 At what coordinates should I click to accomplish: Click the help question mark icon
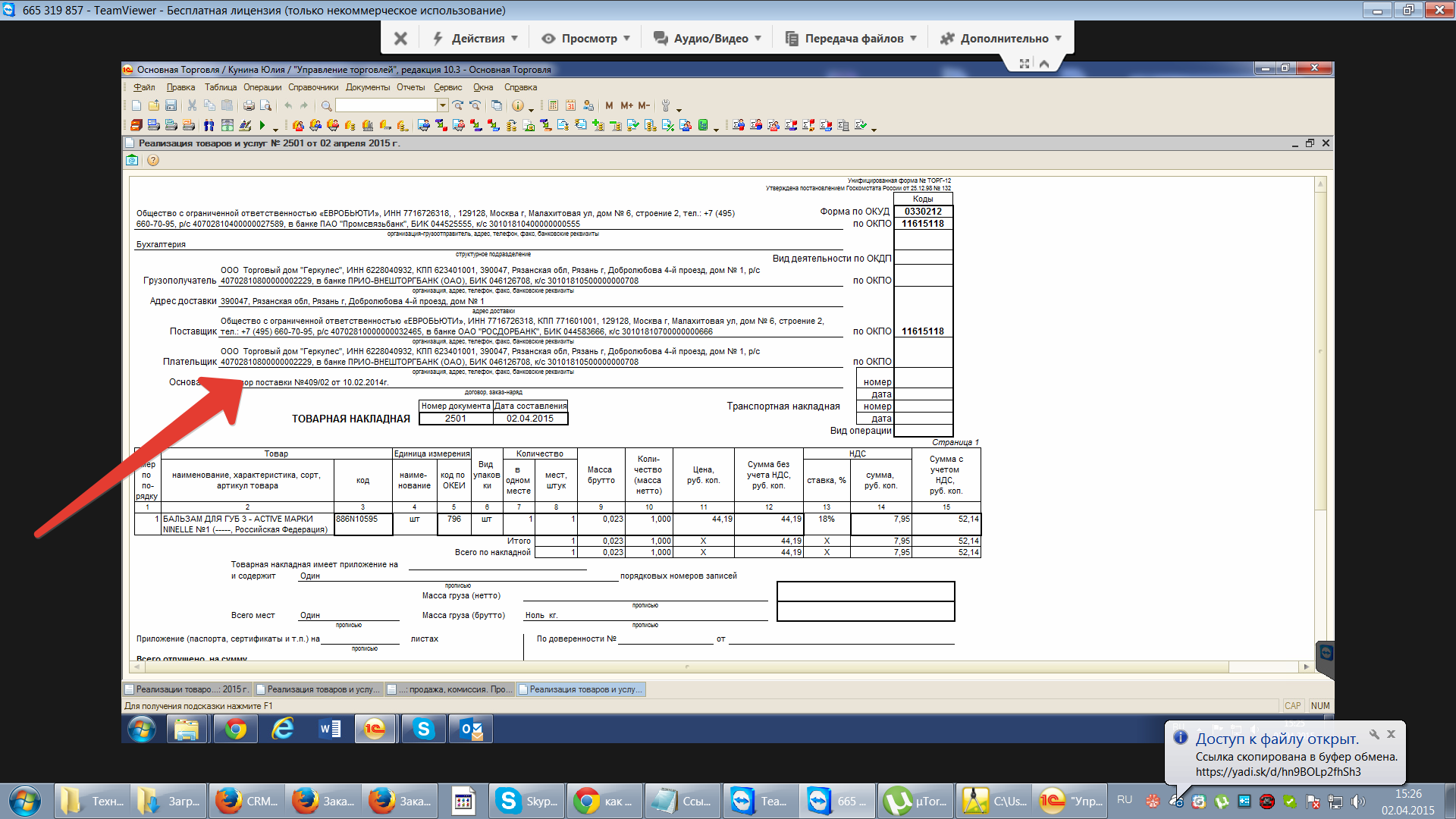pos(153,160)
